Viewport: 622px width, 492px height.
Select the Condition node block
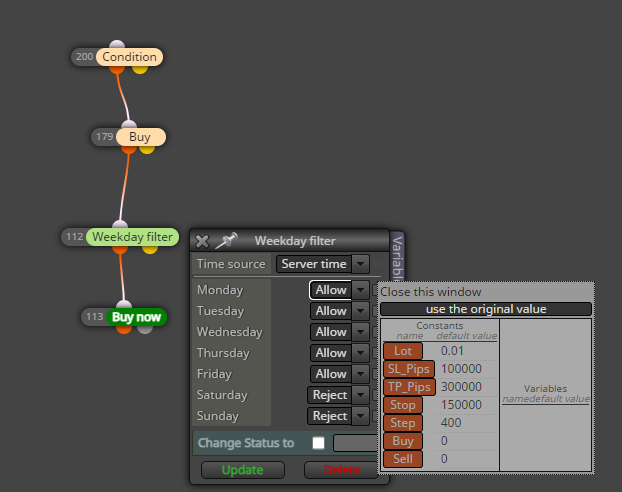pos(129,57)
